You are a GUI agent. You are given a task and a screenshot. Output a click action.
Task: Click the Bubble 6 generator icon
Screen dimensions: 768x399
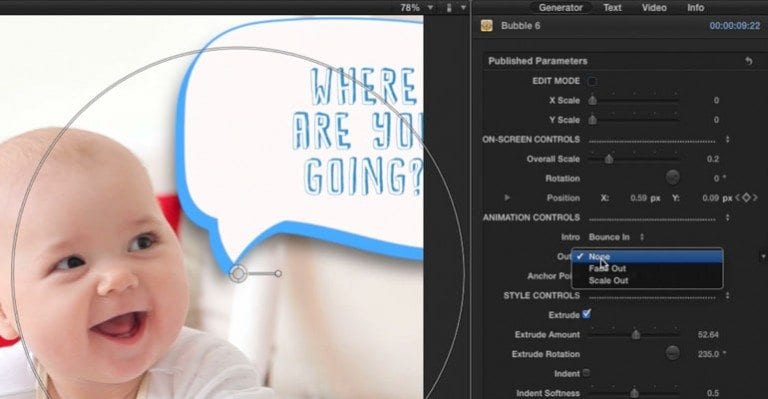(486, 25)
